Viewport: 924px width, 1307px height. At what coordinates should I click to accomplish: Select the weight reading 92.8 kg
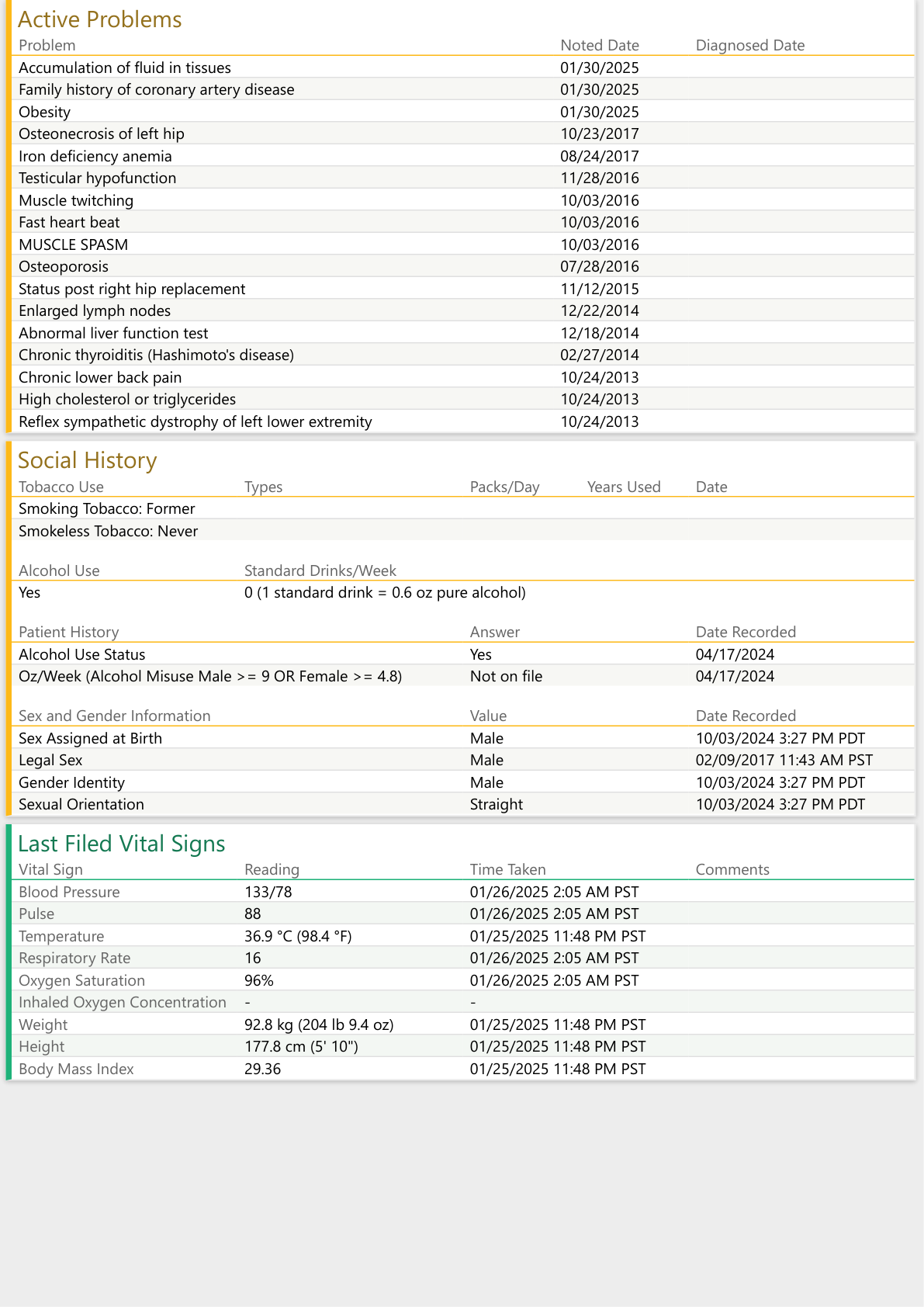319,1024
